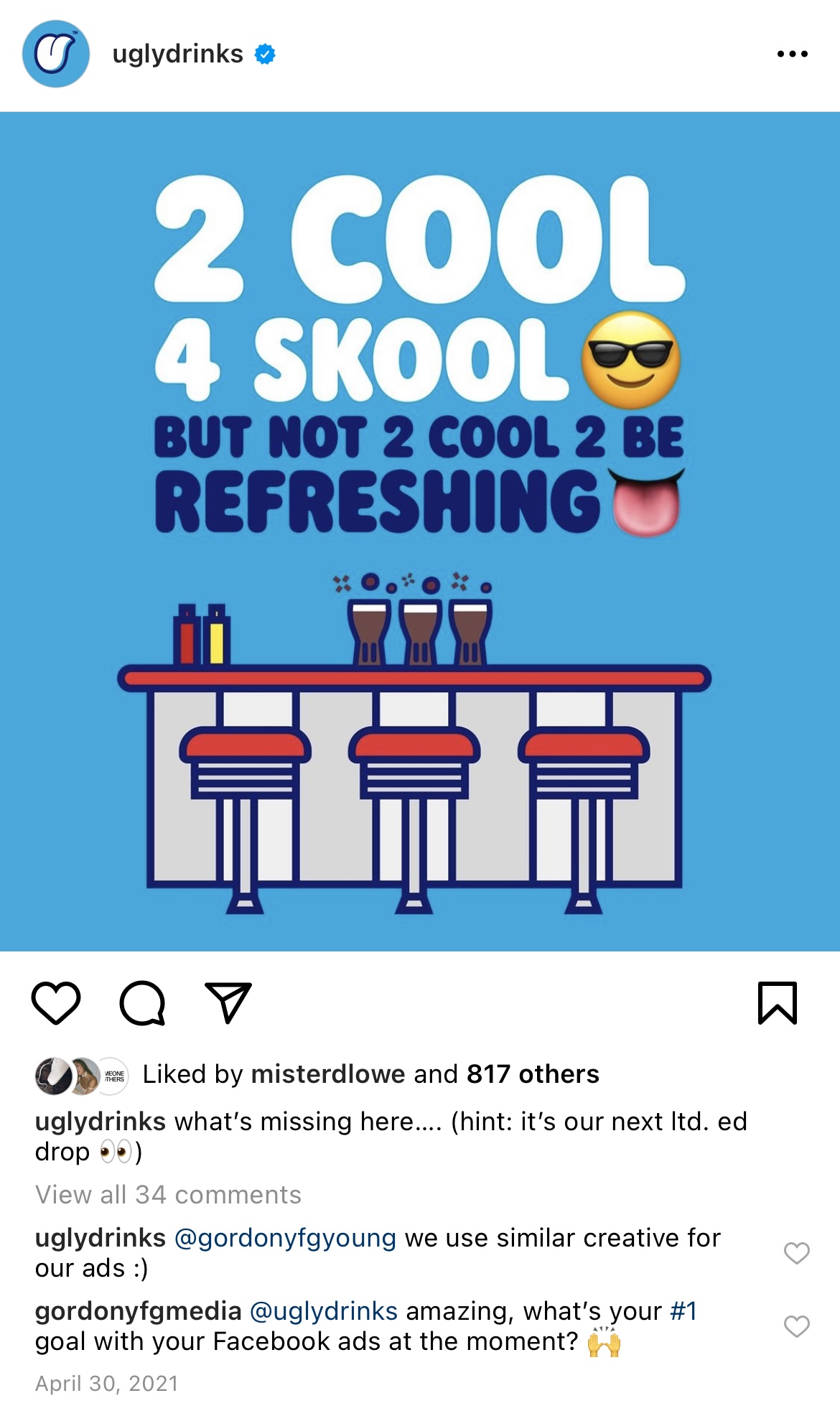Open uglydrinks username in the header
840x1411 pixels.
177,54
